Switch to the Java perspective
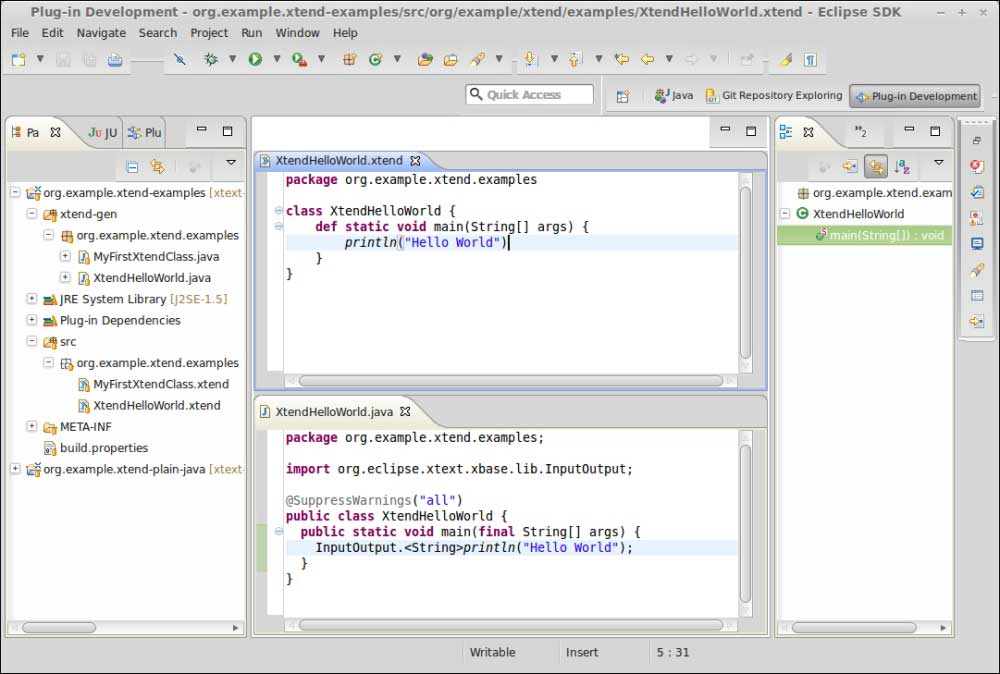 point(674,96)
